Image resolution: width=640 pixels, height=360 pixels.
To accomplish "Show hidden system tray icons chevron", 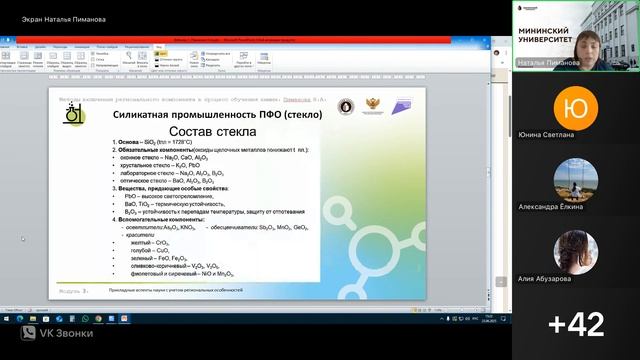I will click(x=441, y=319).
